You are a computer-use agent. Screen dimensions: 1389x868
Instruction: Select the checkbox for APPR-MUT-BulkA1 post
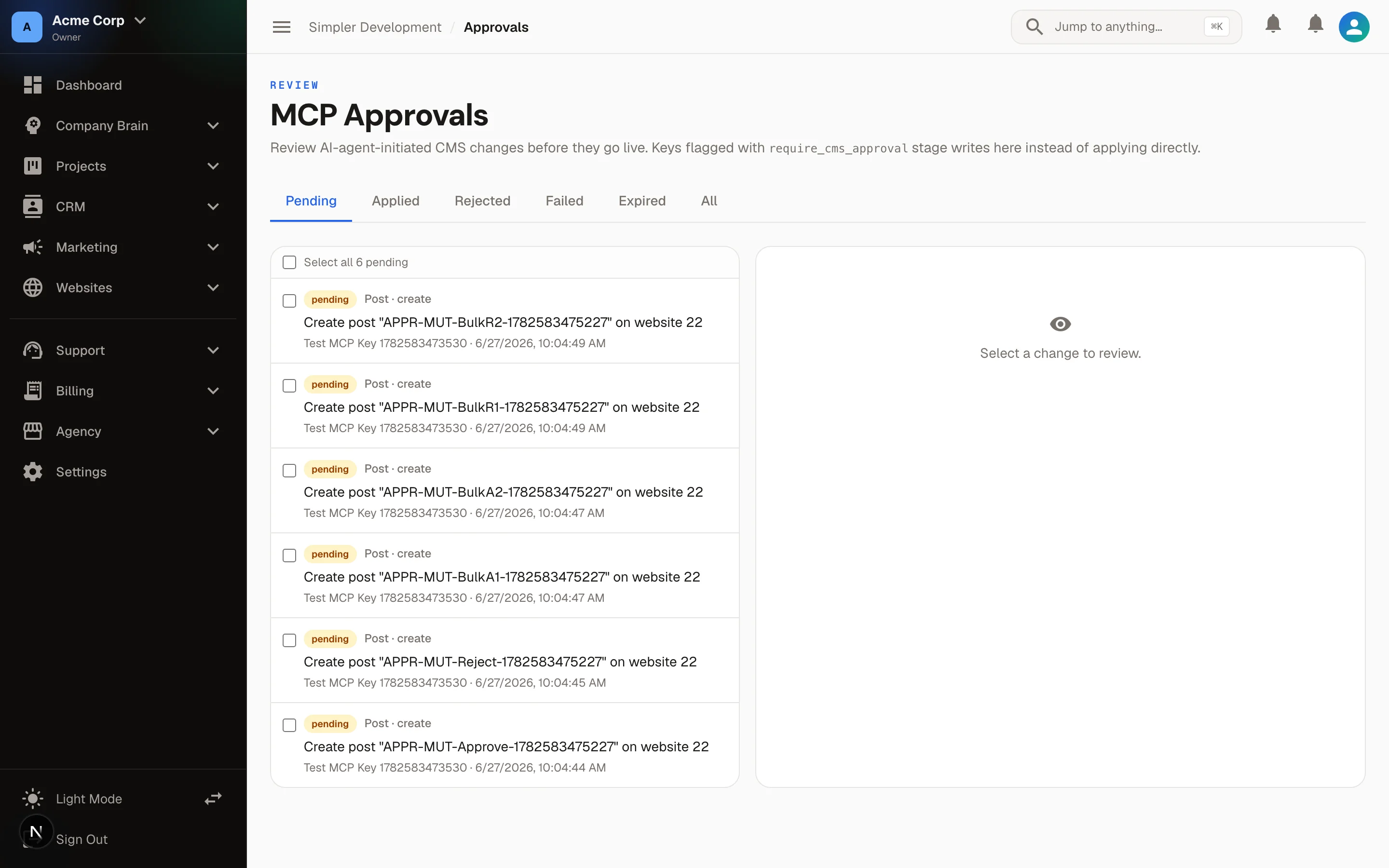pyautogui.click(x=289, y=556)
